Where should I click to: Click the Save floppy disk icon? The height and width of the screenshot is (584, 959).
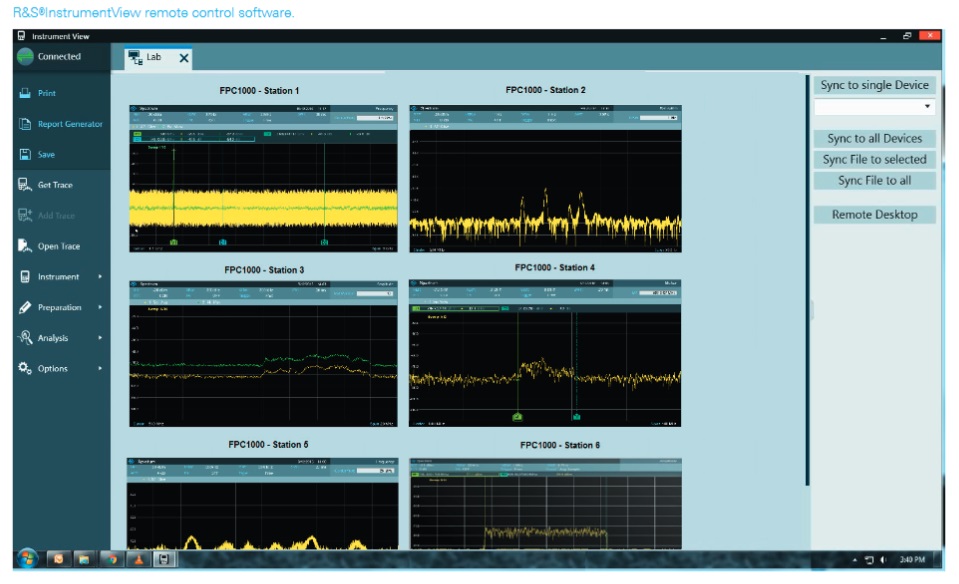tap(24, 154)
